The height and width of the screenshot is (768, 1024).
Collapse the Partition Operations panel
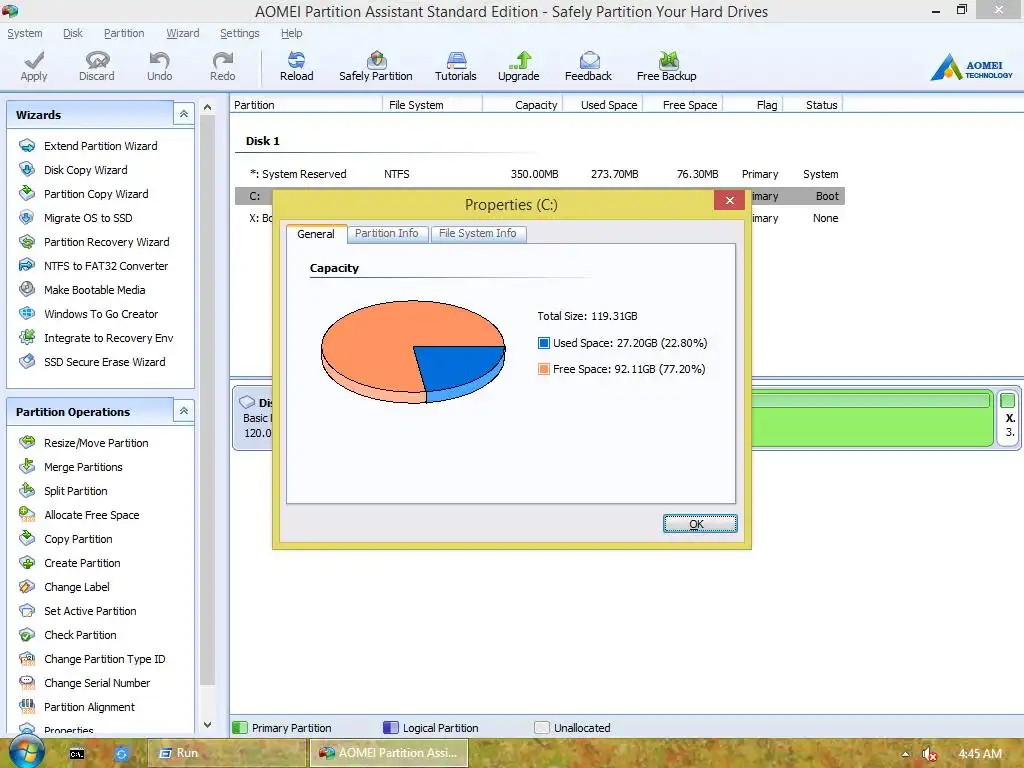click(184, 411)
